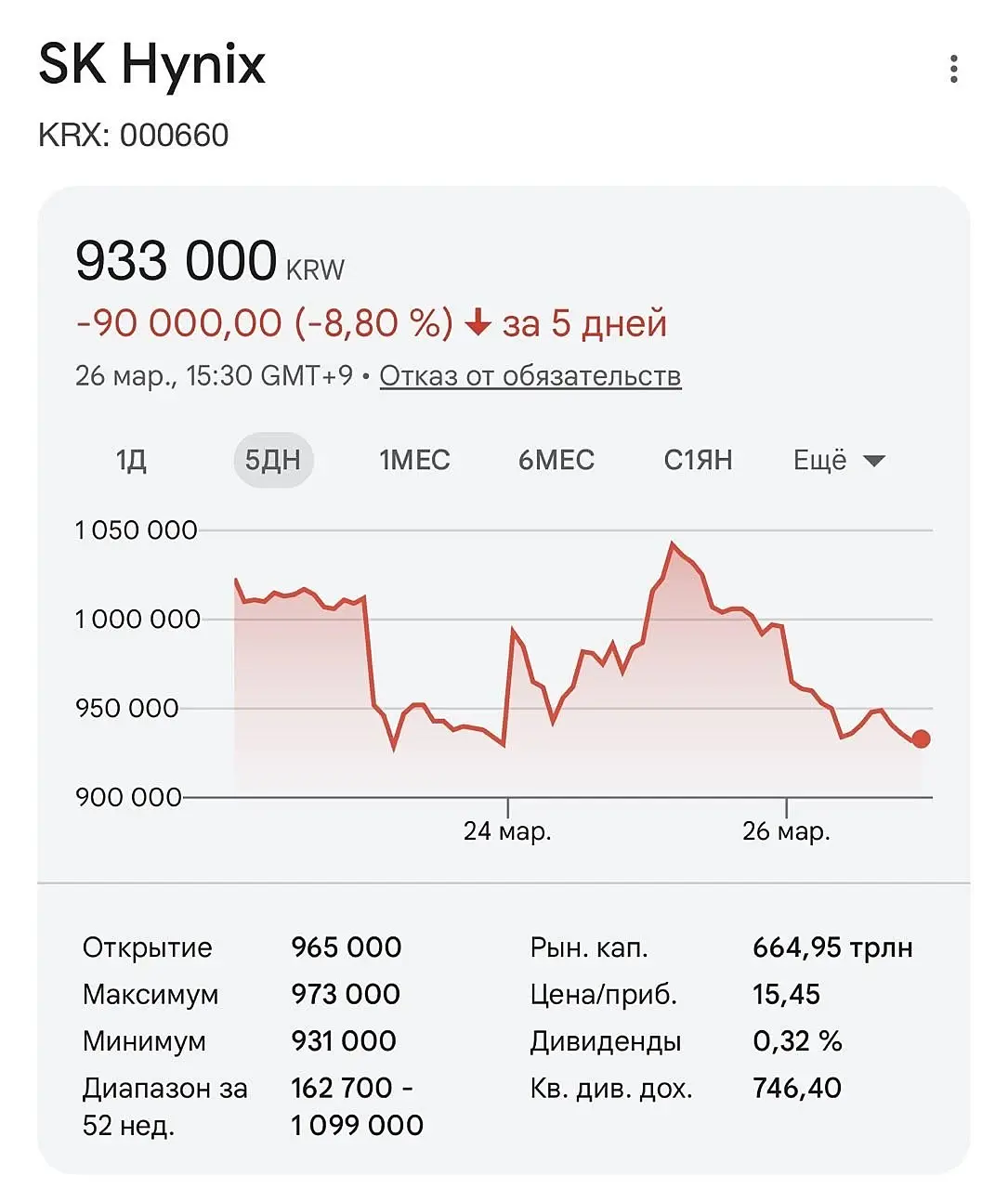Click the SK Hynix title
The width and height of the screenshot is (1008, 1189).
coord(152,64)
